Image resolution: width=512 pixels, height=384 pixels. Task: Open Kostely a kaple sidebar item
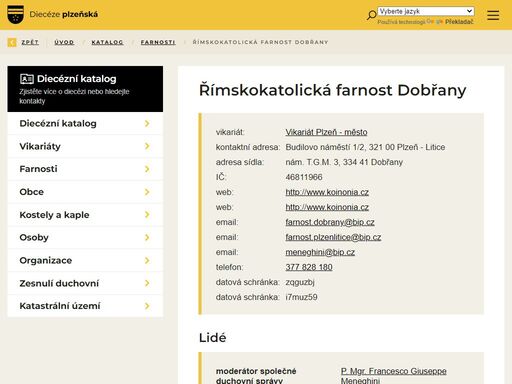point(85,215)
